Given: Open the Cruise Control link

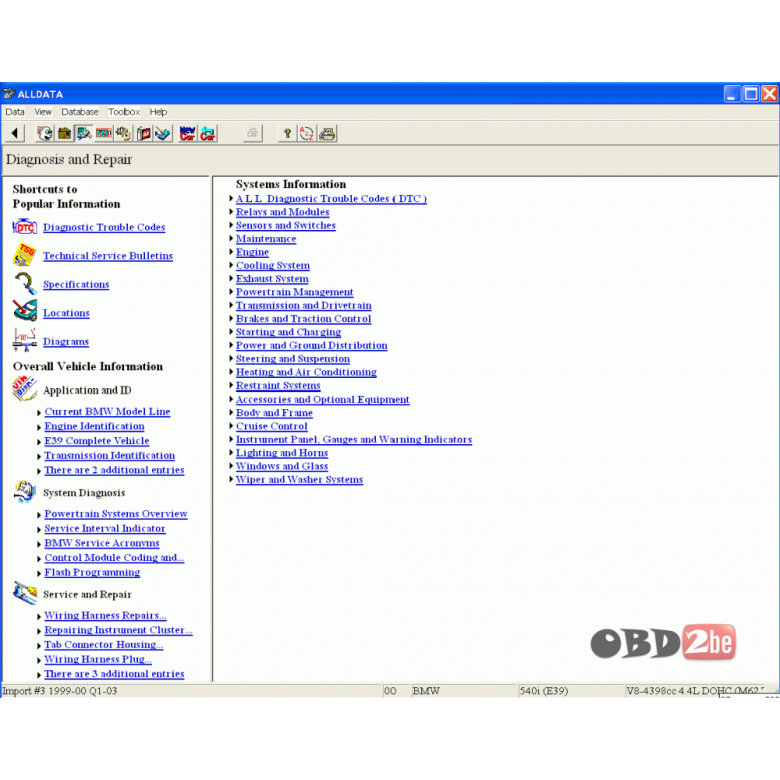Looking at the screenshot, I should 272,426.
